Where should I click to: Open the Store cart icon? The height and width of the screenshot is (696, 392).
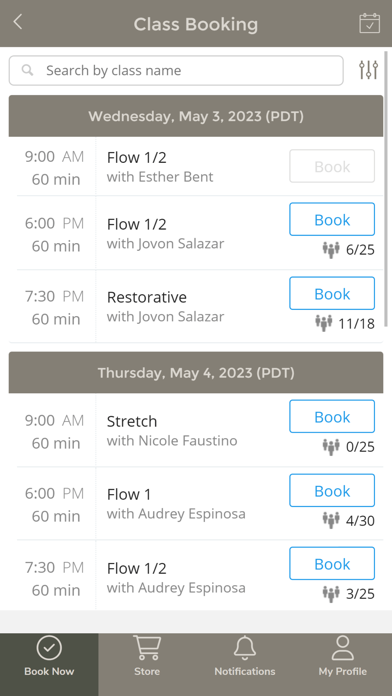[147, 648]
